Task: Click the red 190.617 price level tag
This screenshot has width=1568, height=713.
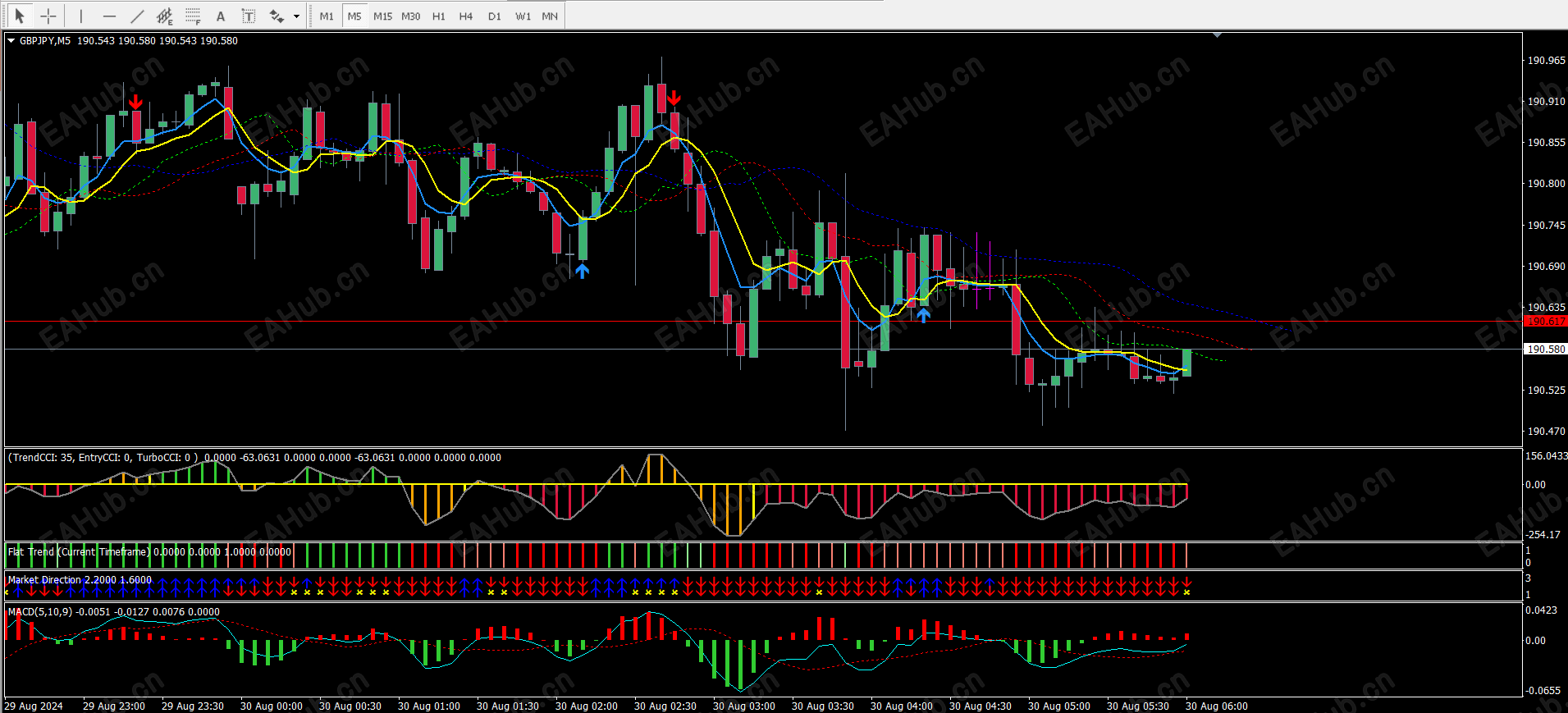Action: (x=1545, y=322)
